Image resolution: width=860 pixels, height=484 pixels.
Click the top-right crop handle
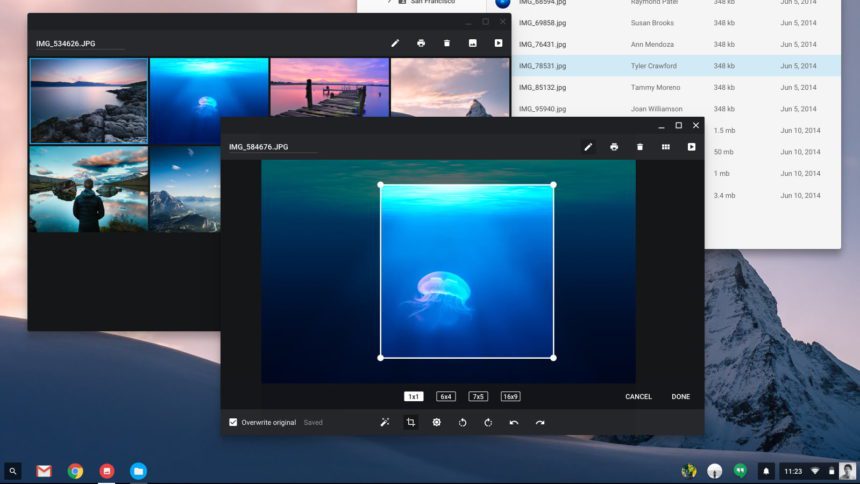point(553,185)
